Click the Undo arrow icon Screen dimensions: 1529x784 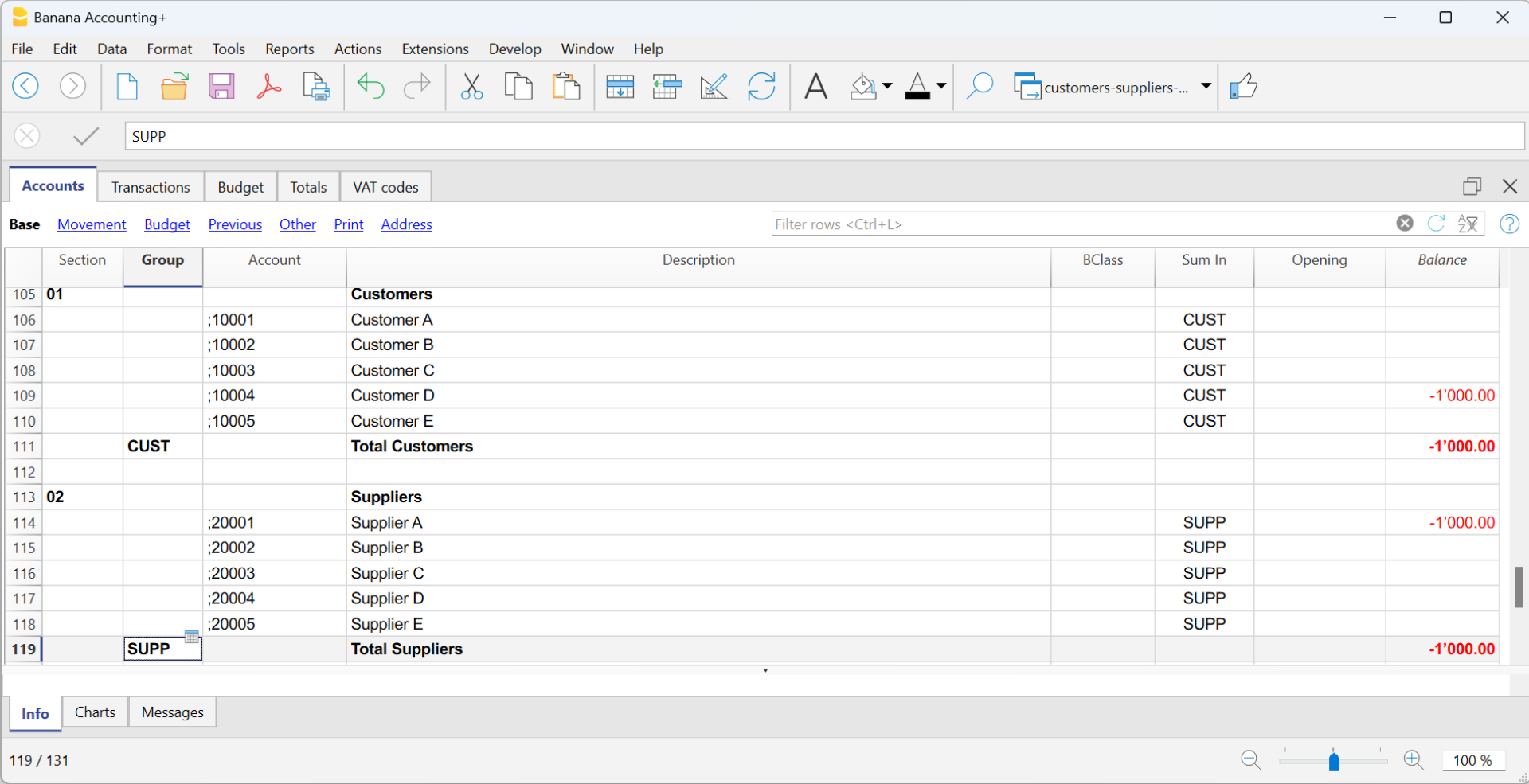(x=370, y=86)
